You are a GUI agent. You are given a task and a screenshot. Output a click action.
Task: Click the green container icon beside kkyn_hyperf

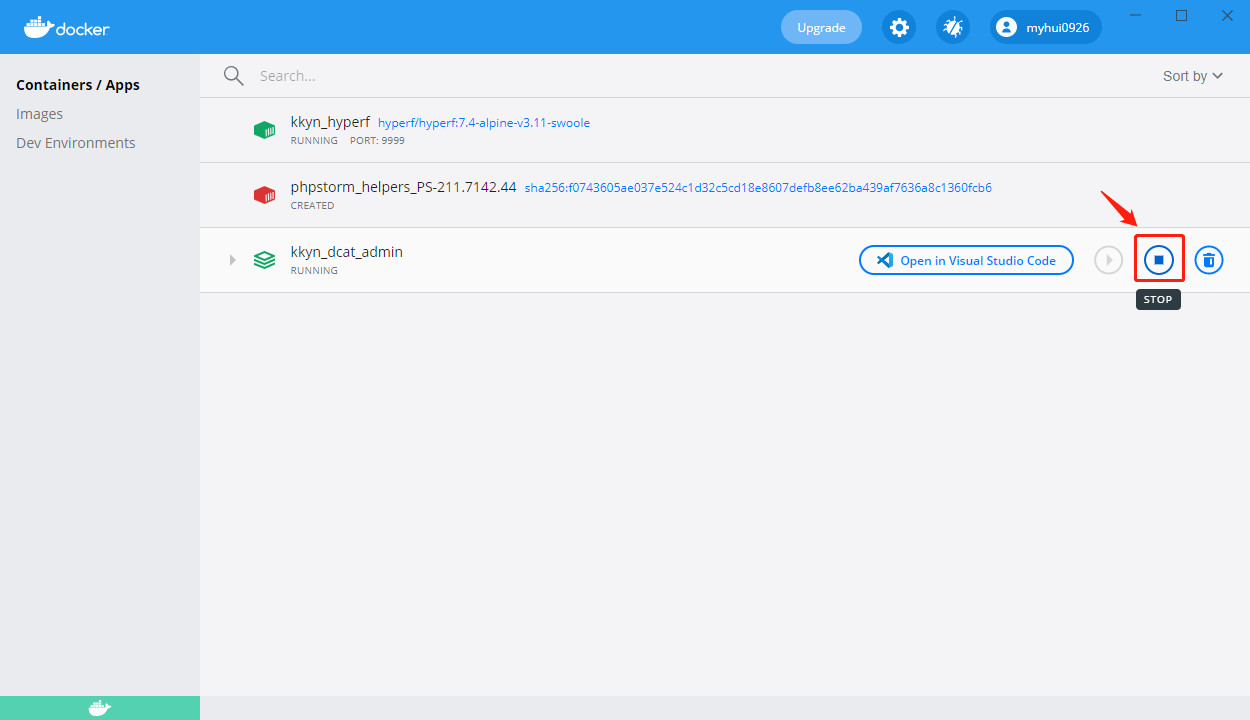[x=264, y=129]
